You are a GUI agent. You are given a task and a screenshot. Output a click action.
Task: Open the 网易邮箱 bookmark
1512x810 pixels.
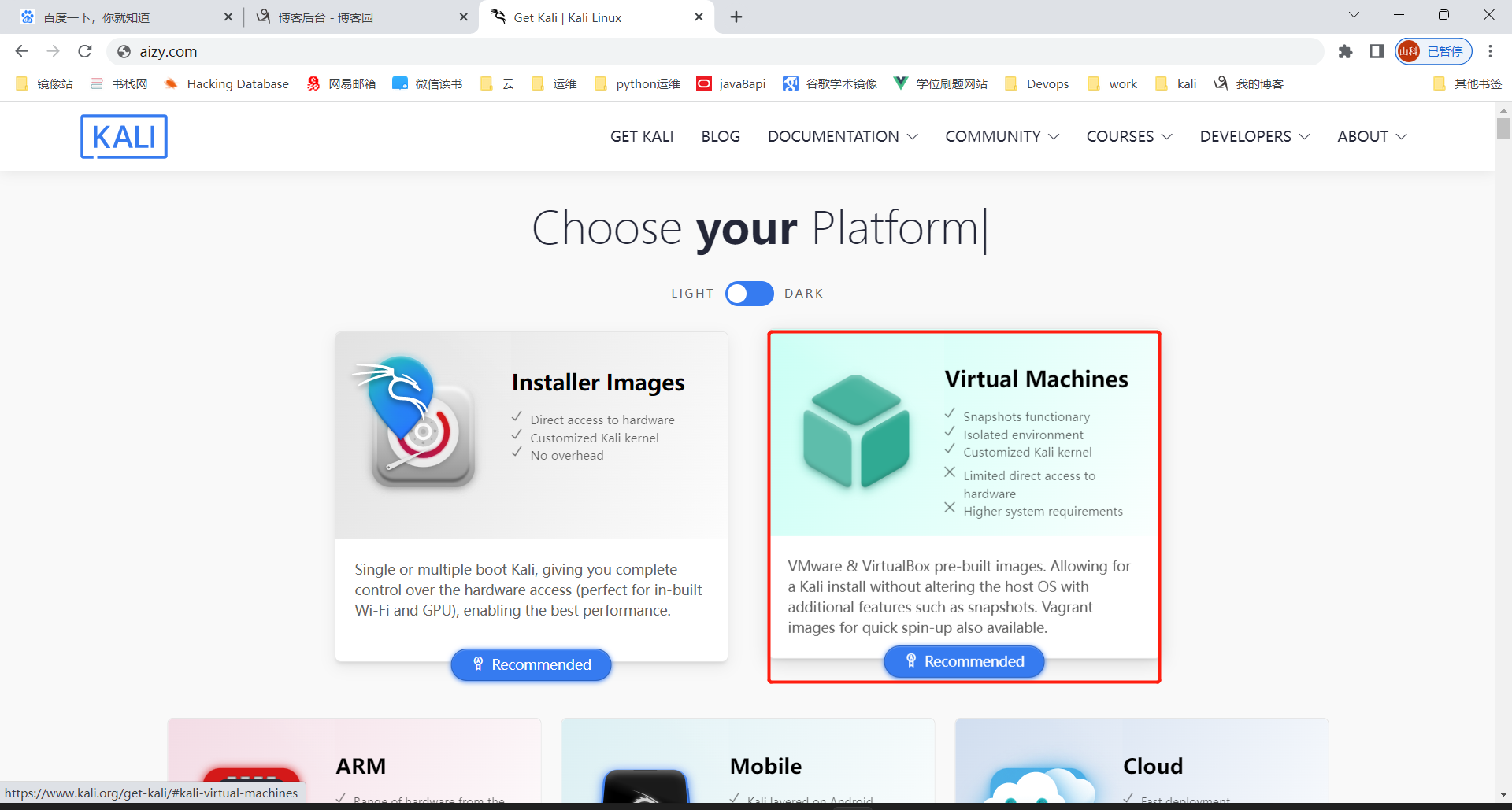[342, 83]
